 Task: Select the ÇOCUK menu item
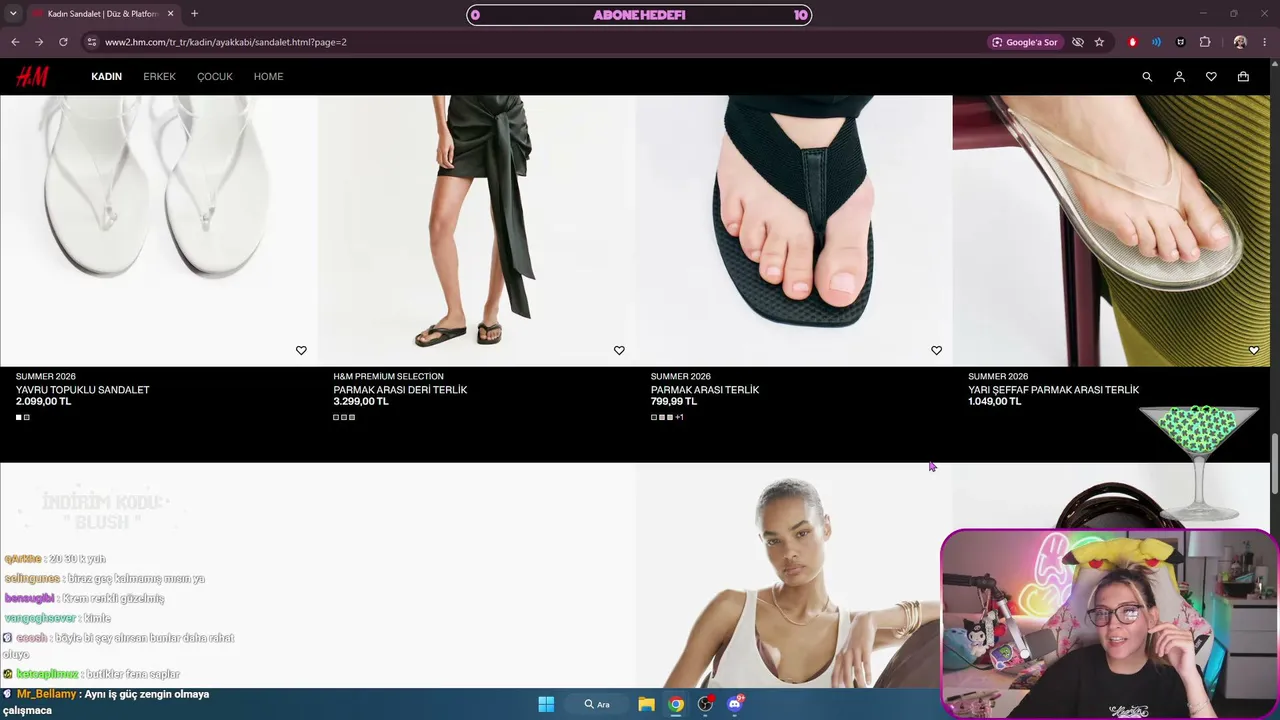[x=215, y=77]
